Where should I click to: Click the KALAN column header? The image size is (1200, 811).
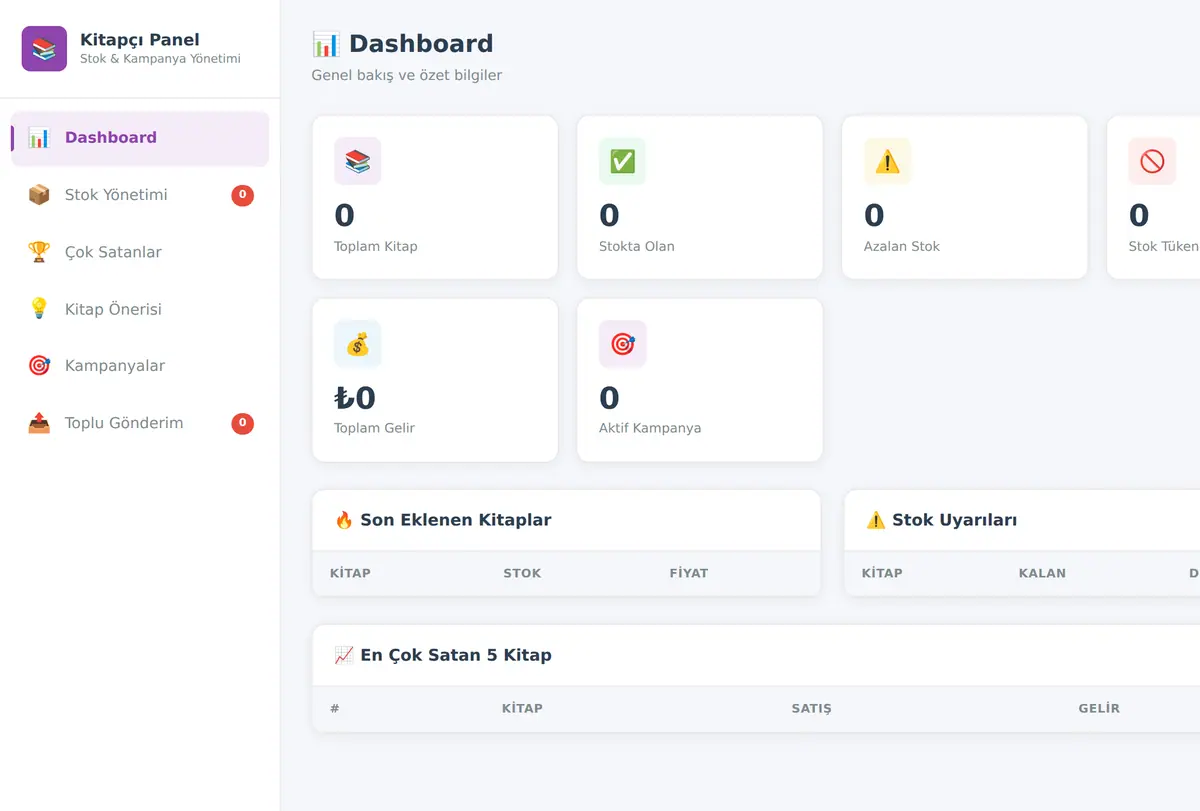click(1042, 573)
